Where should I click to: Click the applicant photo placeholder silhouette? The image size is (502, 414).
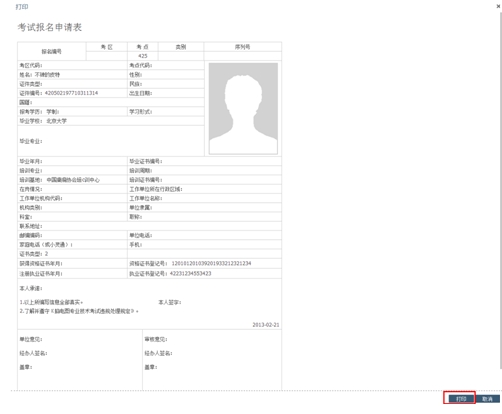pyautogui.click(x=243, y=109)
